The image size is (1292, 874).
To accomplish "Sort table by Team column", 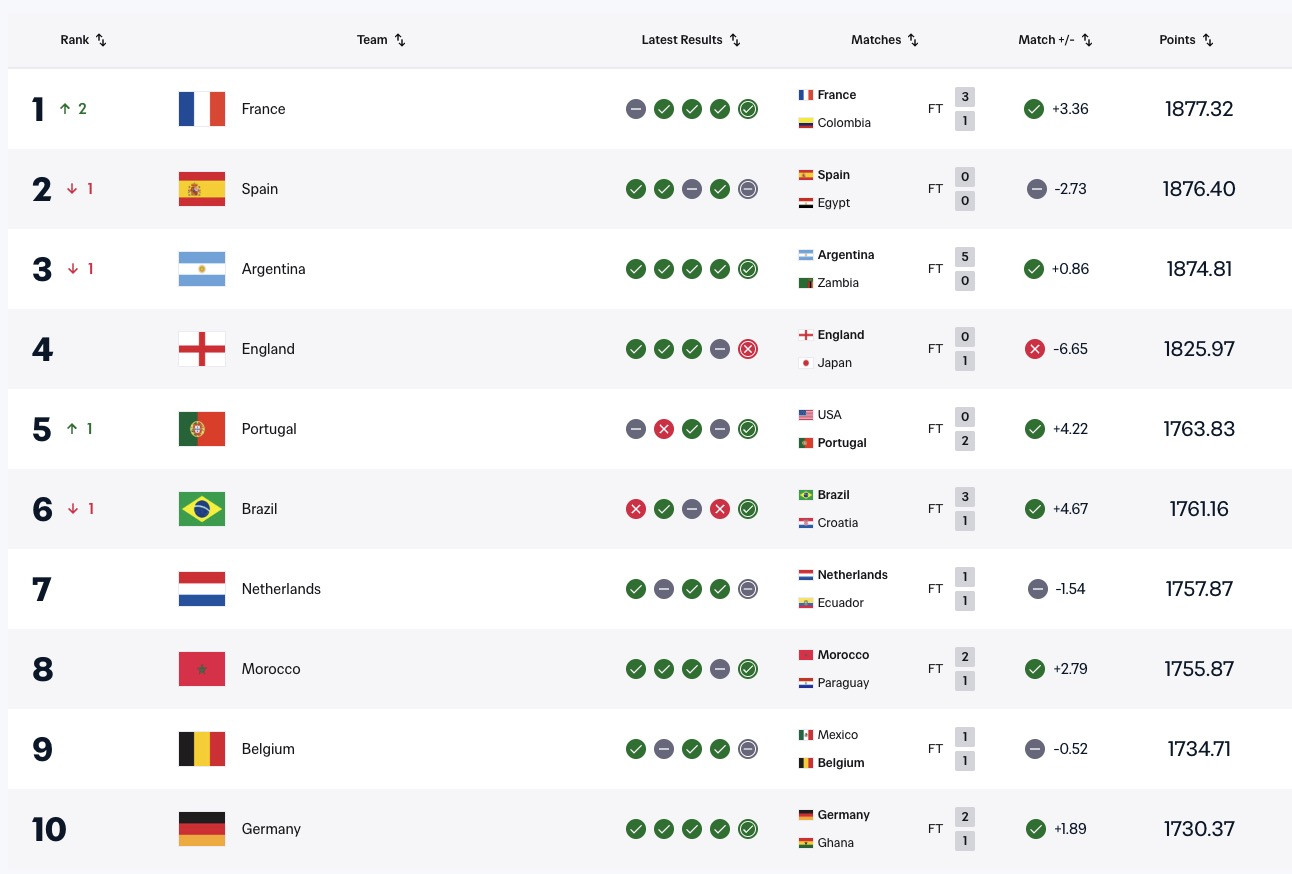I will coord(381,40).
